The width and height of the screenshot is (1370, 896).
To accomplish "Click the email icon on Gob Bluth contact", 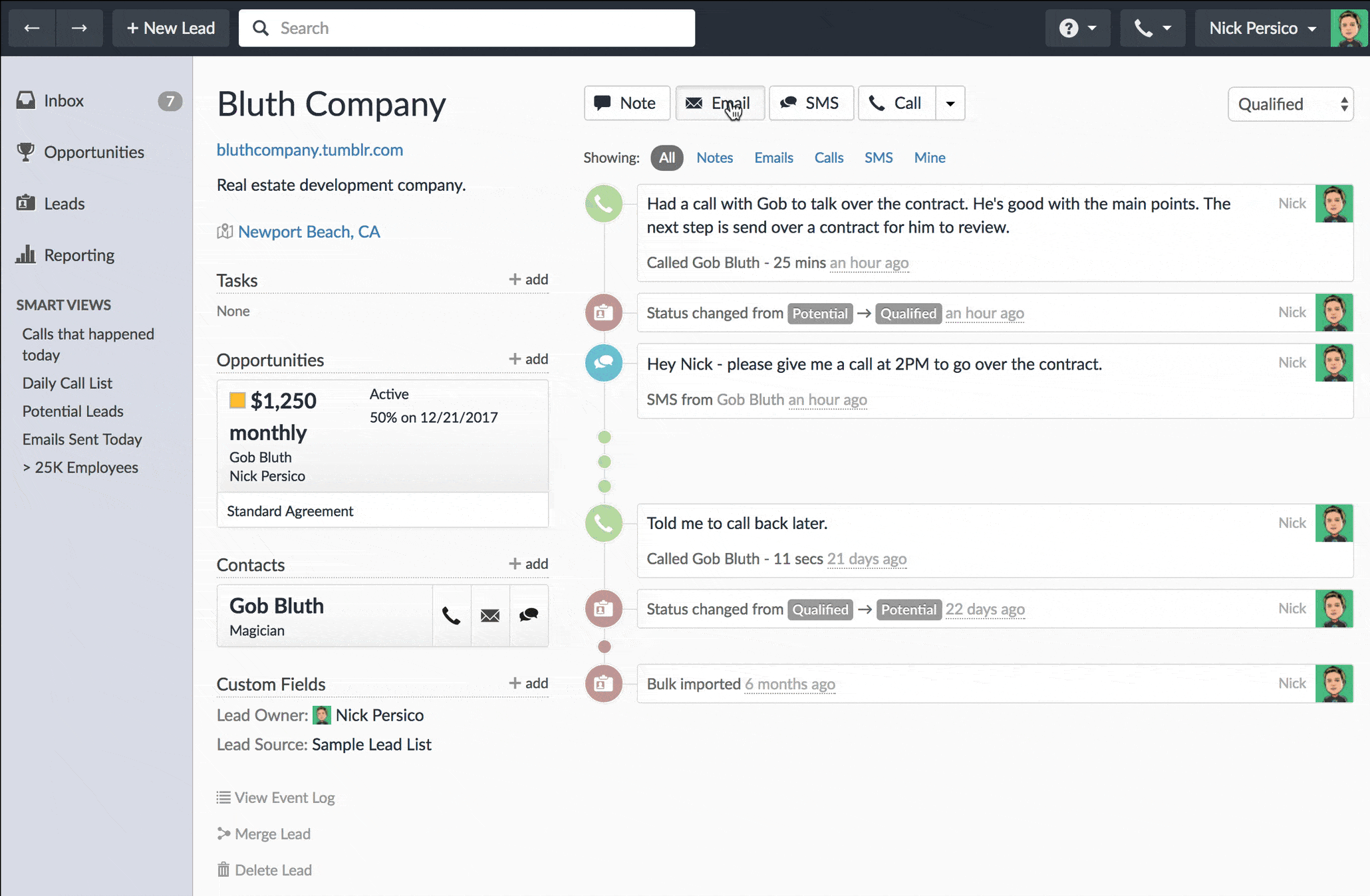I will tap(489, 614).
